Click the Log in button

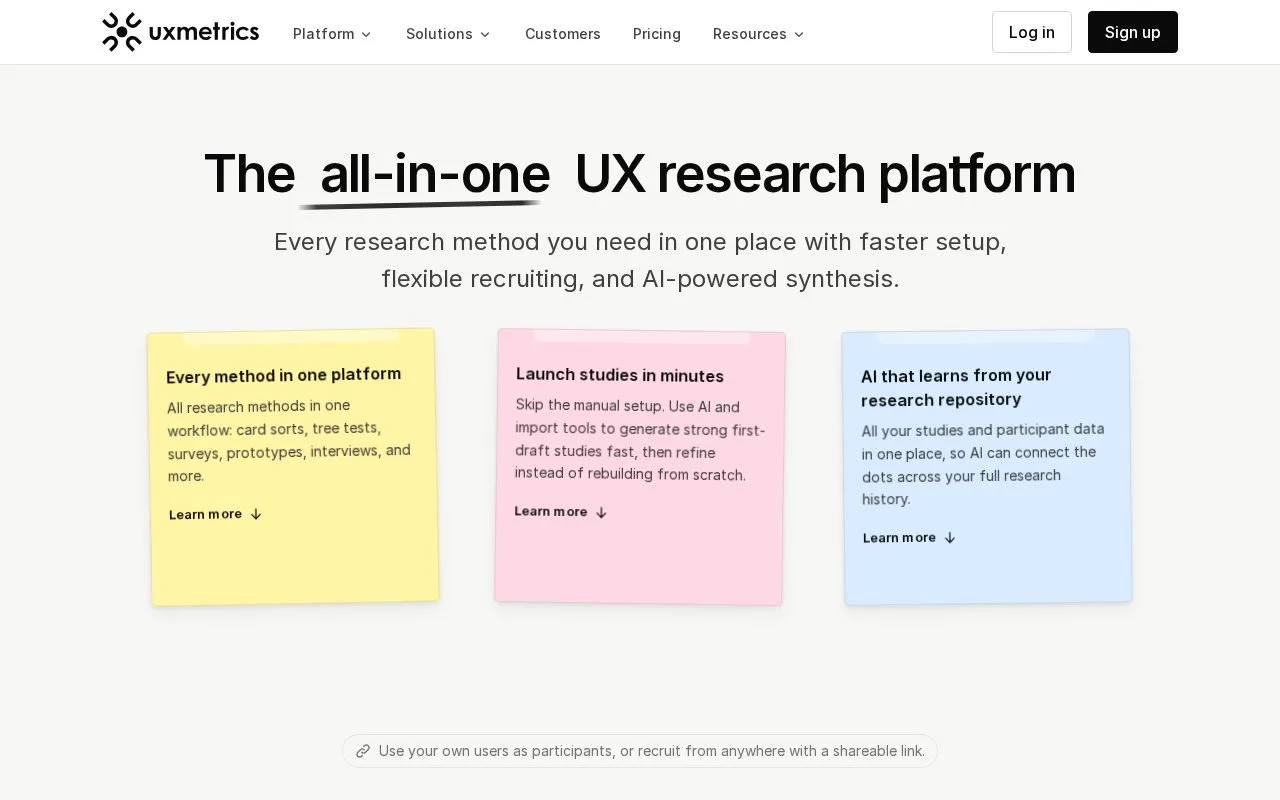(1032, 32)
